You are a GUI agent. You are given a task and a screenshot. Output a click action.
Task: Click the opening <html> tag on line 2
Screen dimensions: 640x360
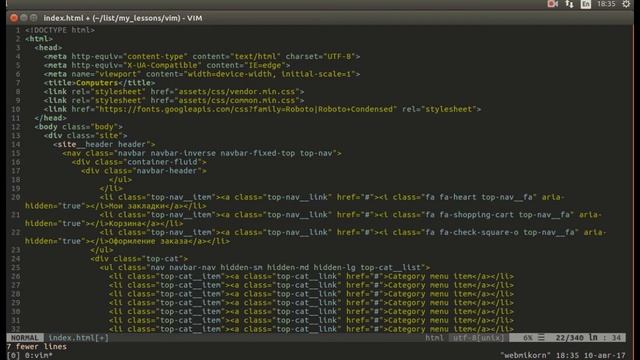pyautogui.click(x=39, y=39)
